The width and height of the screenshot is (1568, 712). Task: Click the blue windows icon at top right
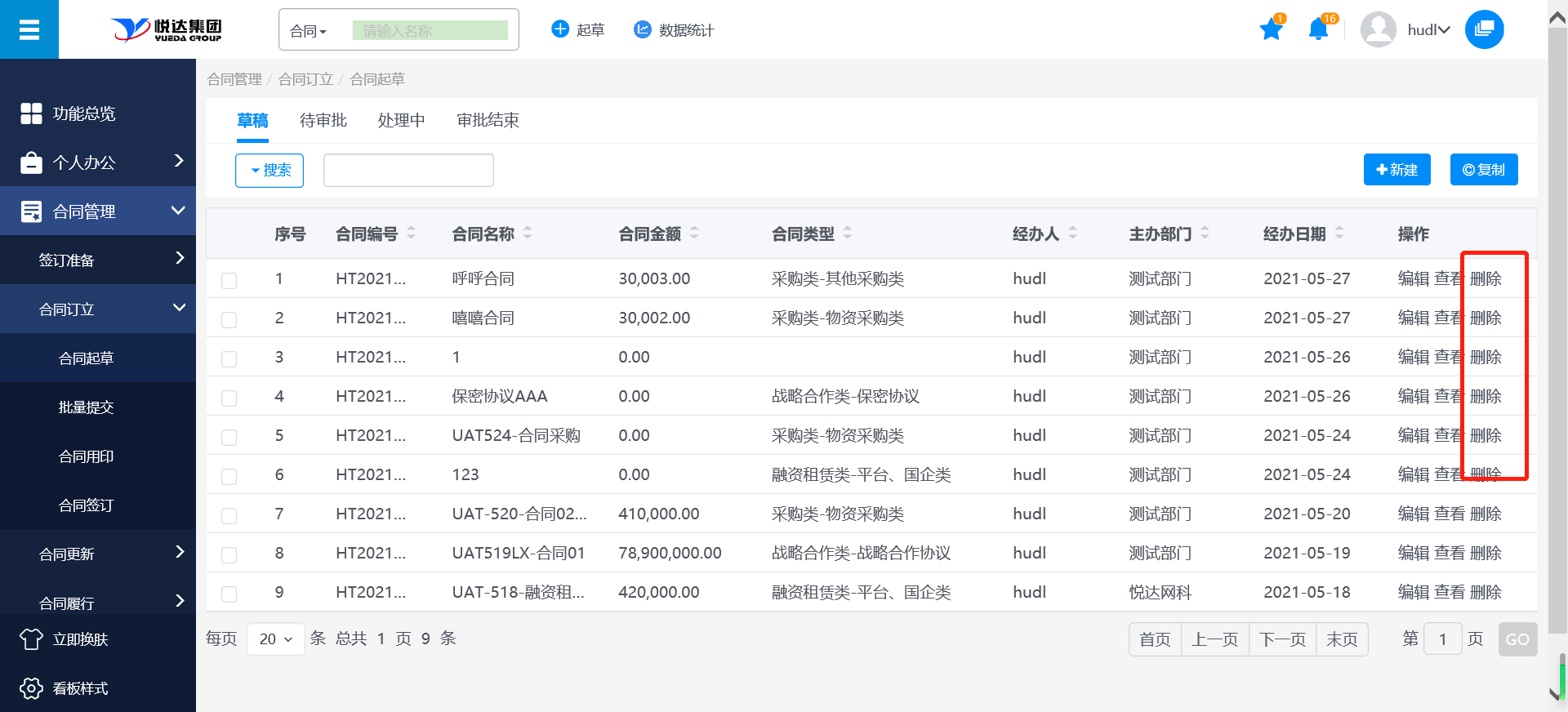pyautogui.click(x=1484, y=30)
